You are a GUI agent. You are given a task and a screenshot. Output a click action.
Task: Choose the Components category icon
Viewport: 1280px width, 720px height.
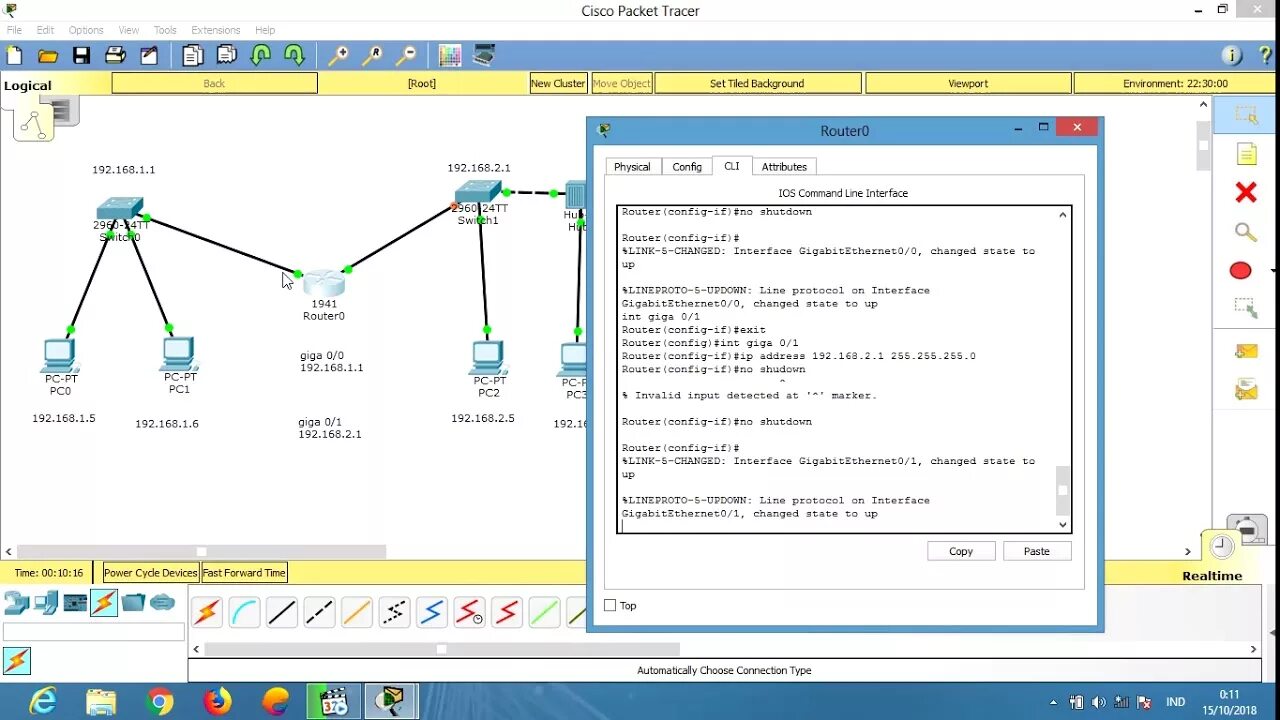75,603
